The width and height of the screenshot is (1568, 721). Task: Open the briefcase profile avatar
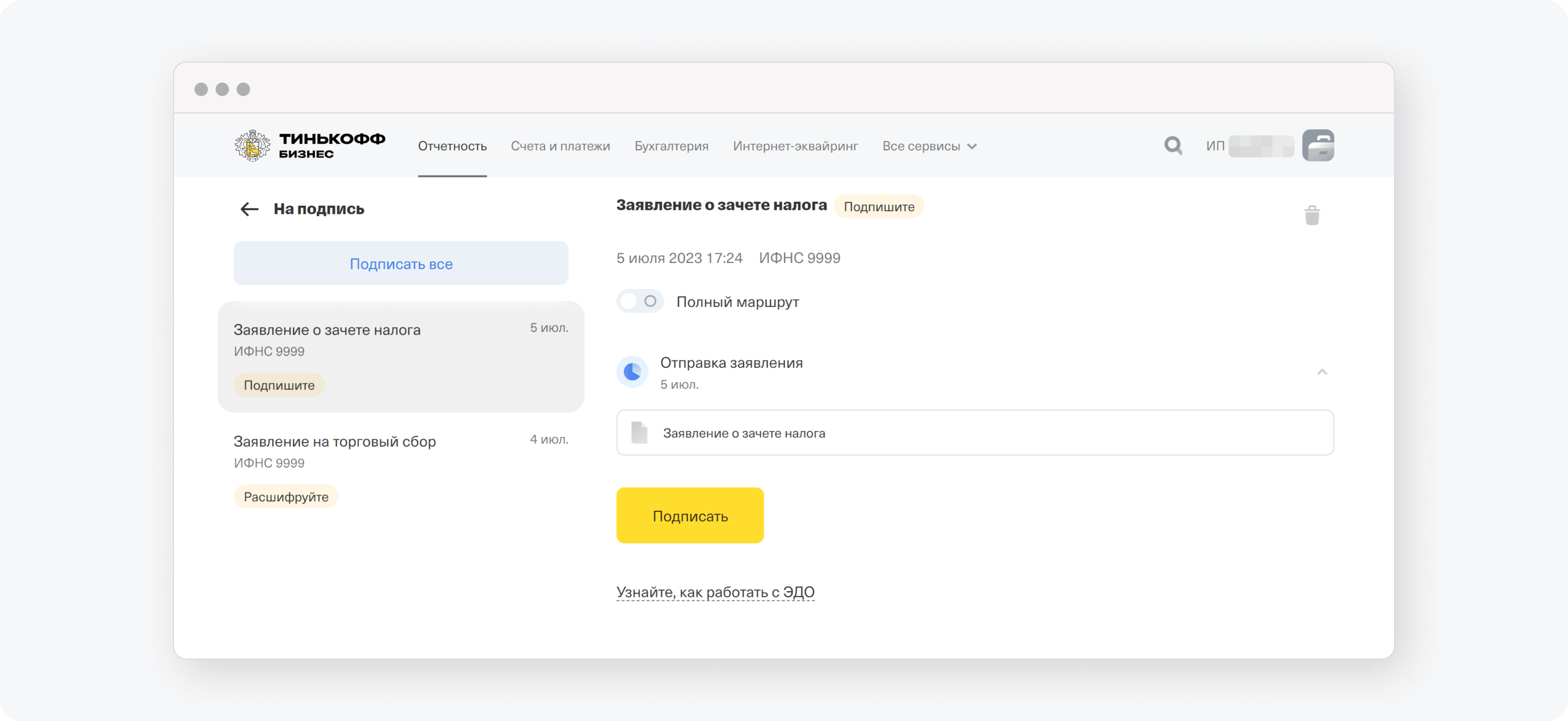pos(1318,146)
